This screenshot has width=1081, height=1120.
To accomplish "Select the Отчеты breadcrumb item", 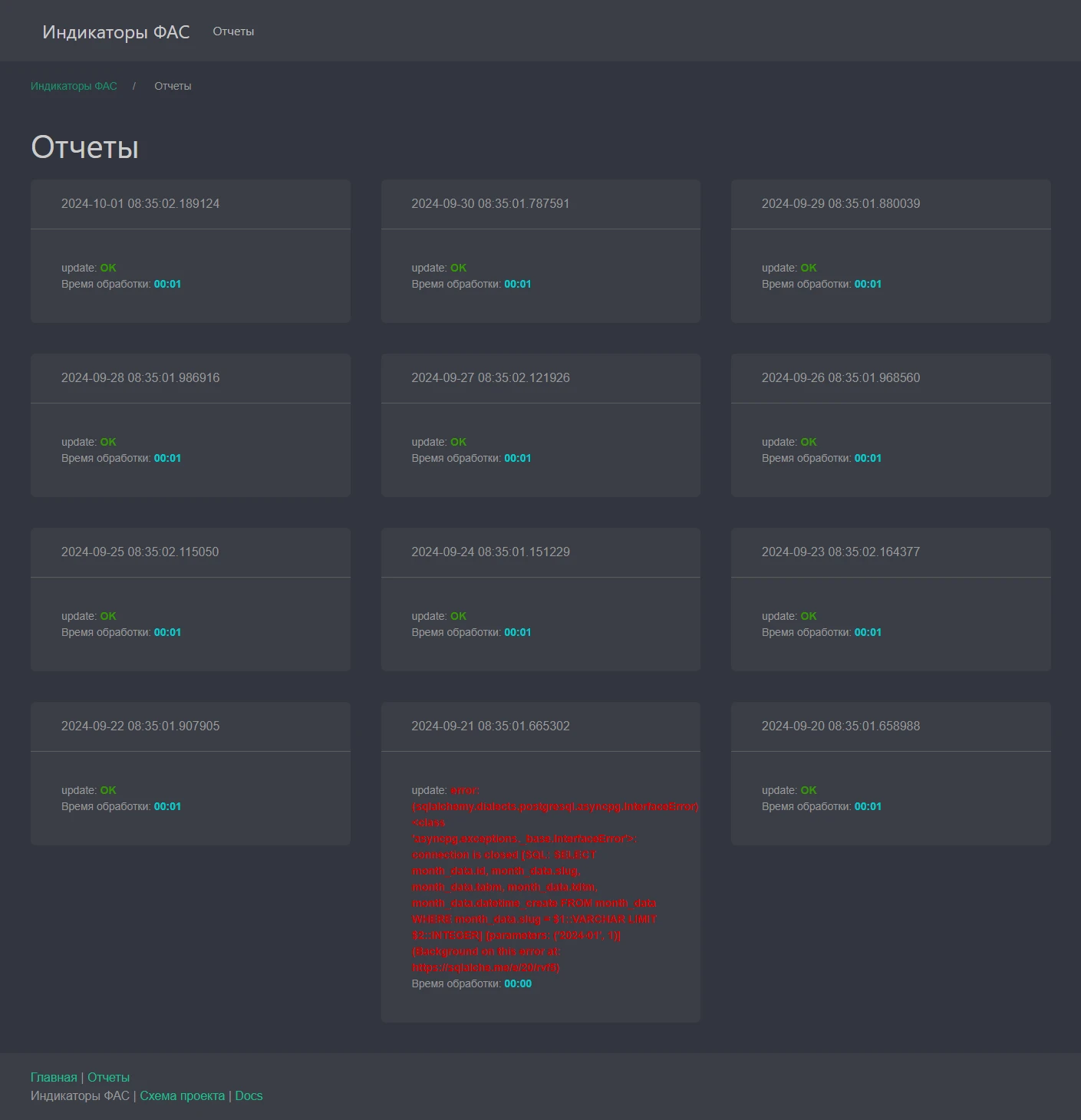I will click(x=173, y=86).
